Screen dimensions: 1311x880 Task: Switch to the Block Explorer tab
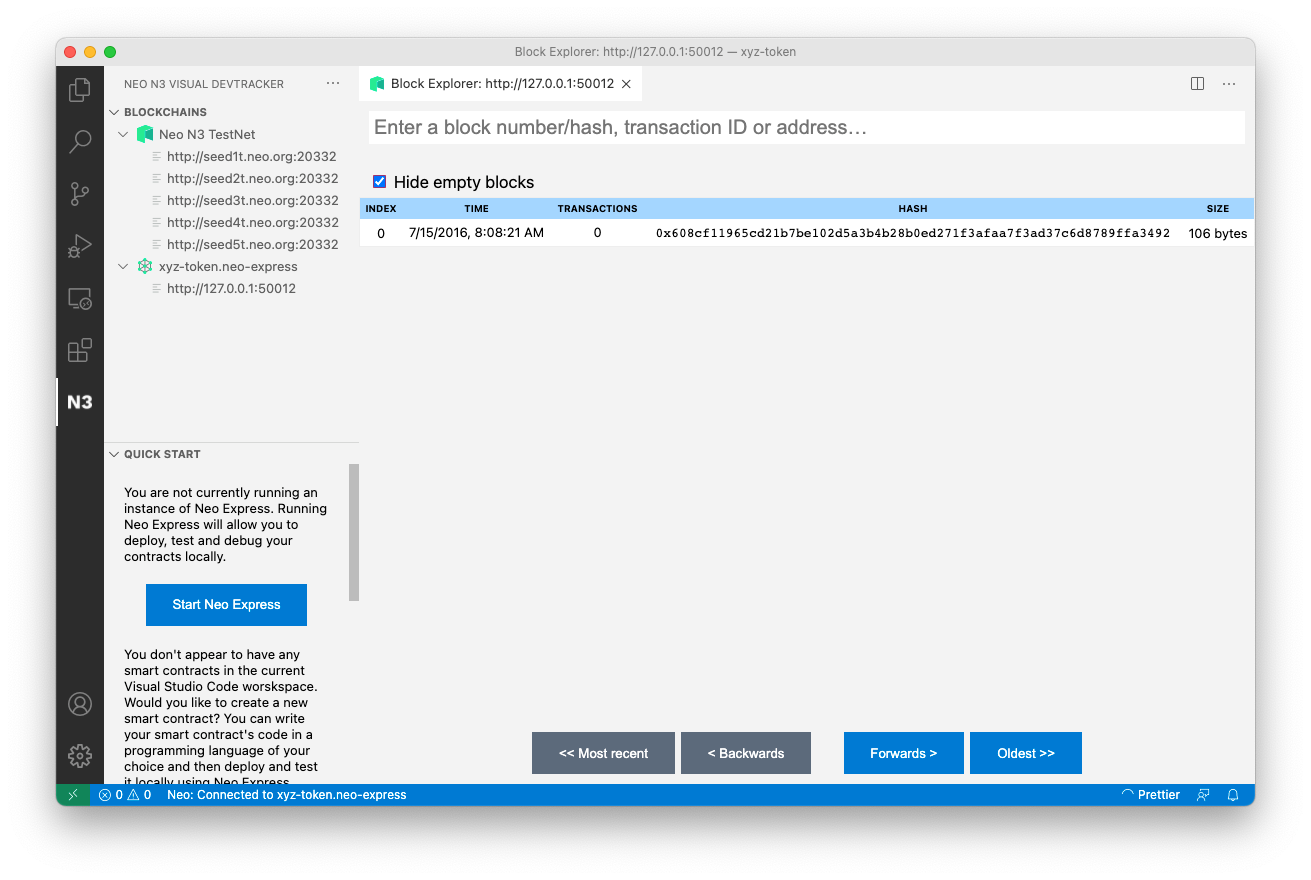coord(501,84)
